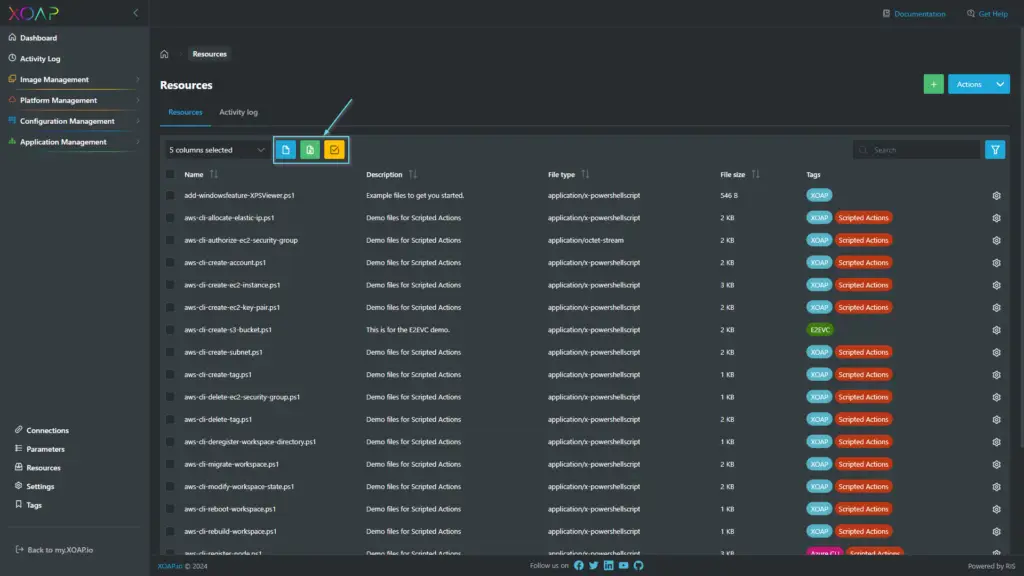1024x576 pixels.
Task: Open the LinkedIn link in footer
Action: click(x=609, y=566)
